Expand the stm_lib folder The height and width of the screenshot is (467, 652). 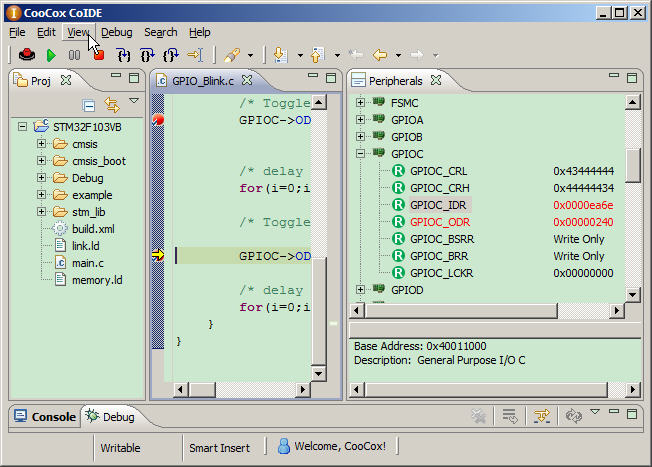tap(41, 212)
